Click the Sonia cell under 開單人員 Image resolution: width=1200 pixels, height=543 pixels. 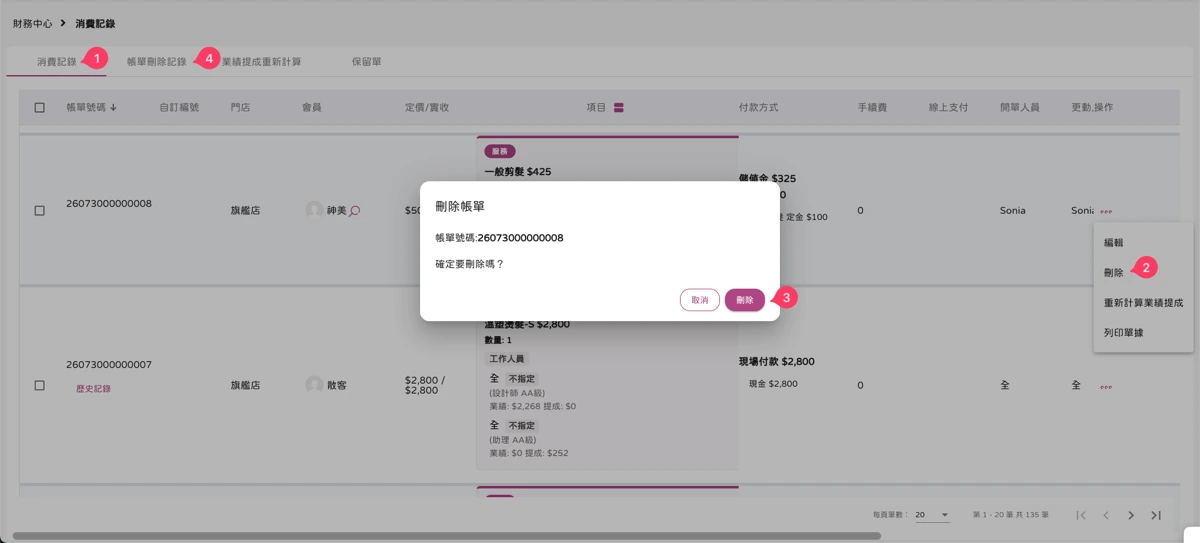click(x=1012, y=211)
